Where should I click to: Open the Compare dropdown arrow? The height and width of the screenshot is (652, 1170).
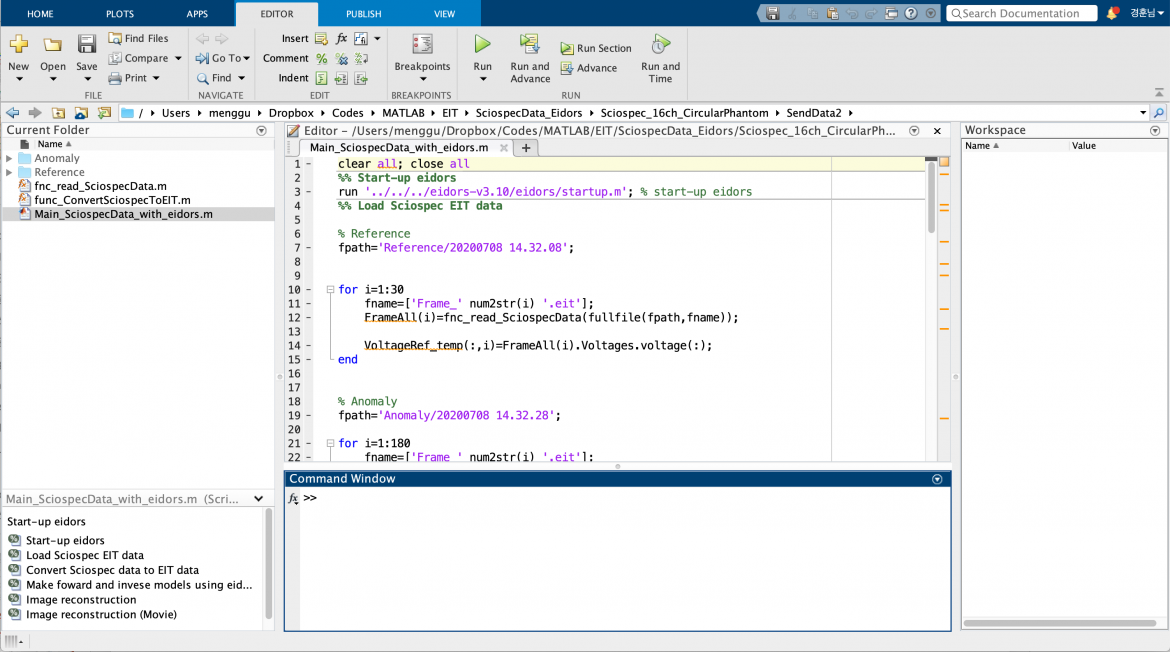pos(178,58)
